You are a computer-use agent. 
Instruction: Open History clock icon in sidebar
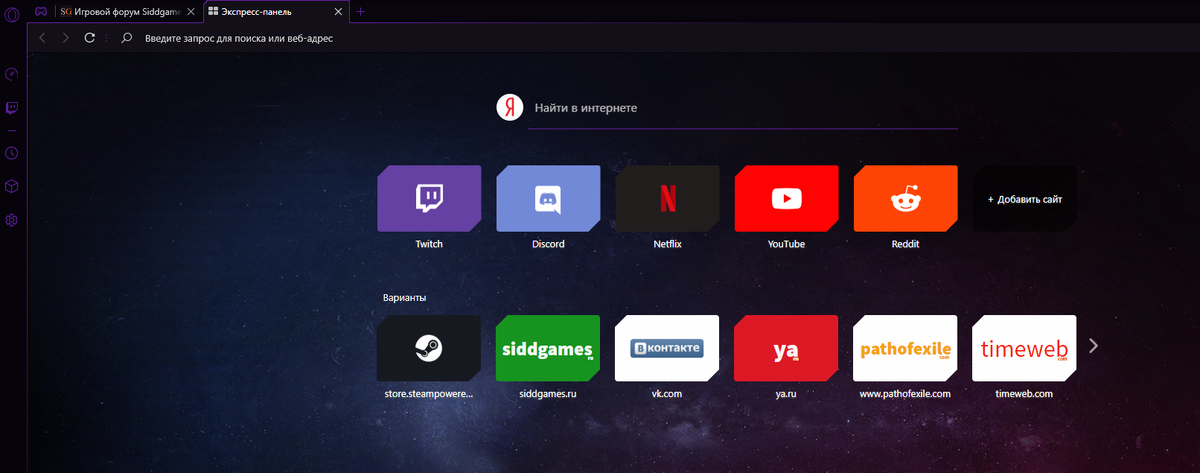pyautogui.click(x=12, y=153)
